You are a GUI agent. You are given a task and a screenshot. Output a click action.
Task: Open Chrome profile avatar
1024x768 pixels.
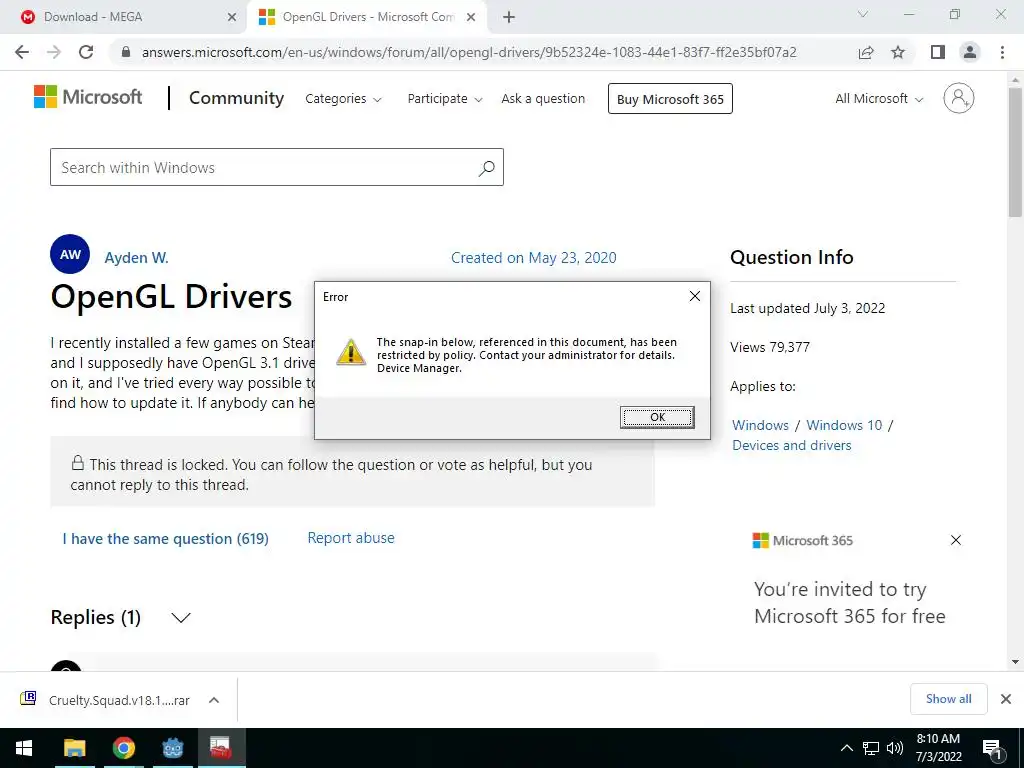click(970, 52)
